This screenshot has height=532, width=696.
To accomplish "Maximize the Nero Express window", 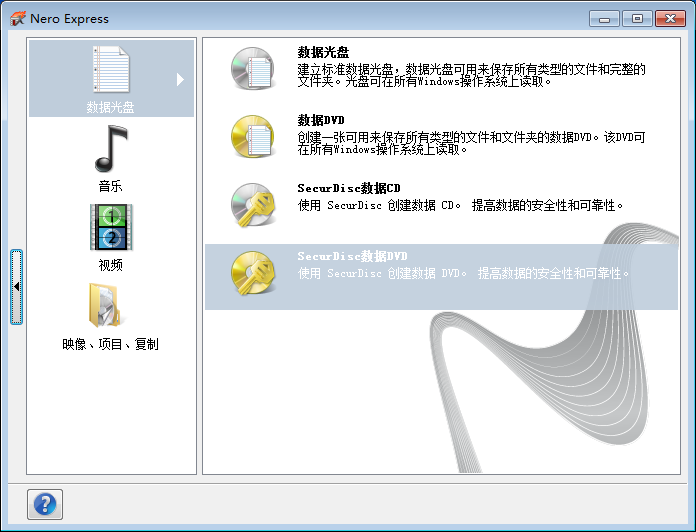I will click(637, 19).
